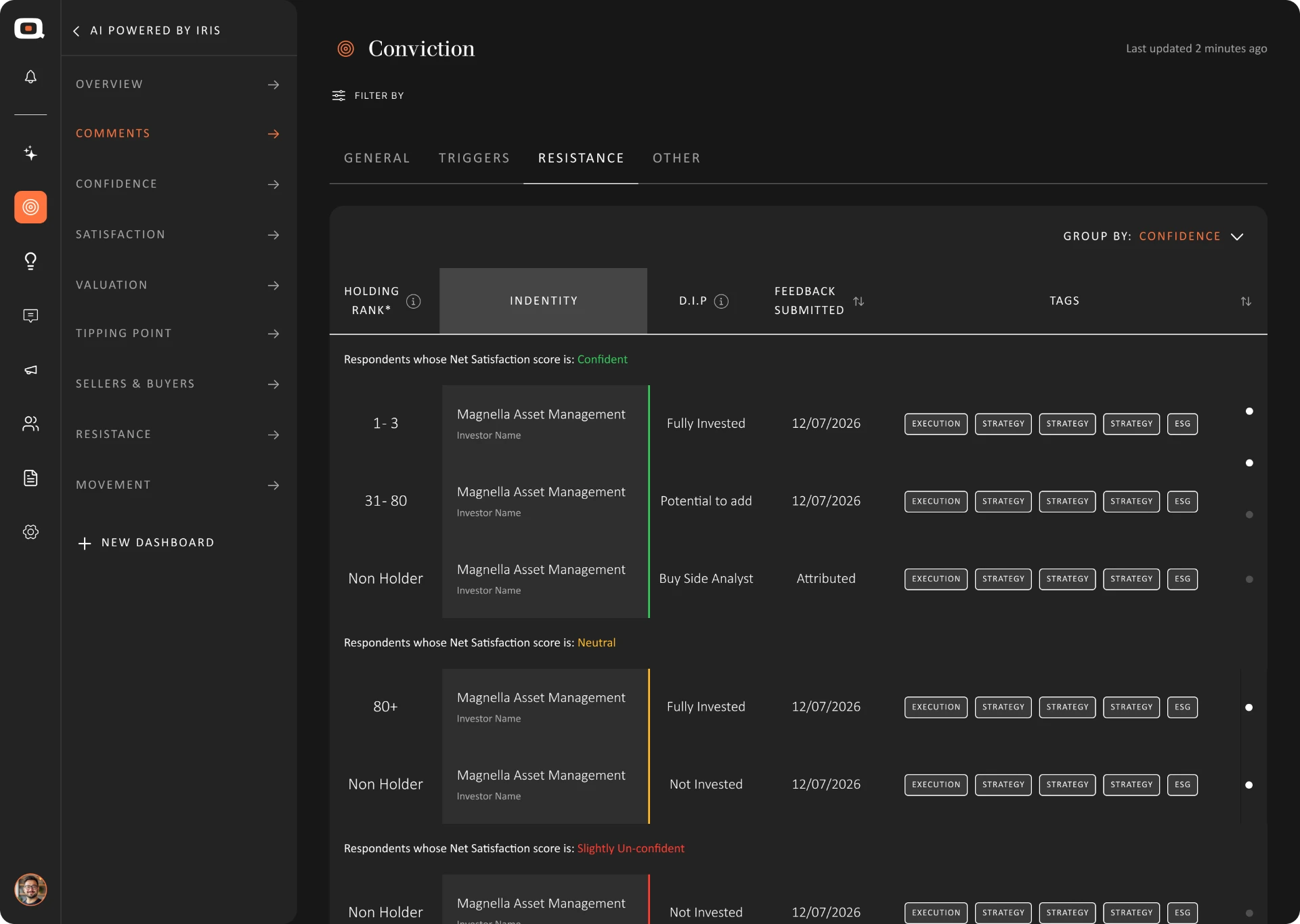The height and width of the screenshot is (924, 1300).
Task: Open the megaphone announcements icon
Action: (x=30, y=370)
